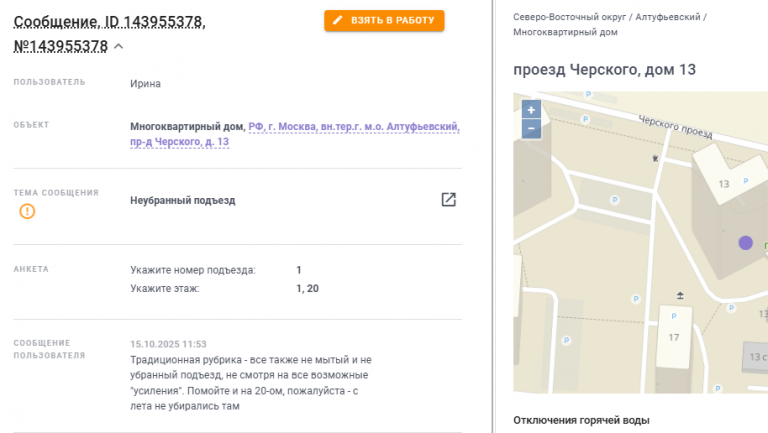Click the monument icon above building 17
Image resolution: width=768 pixels, height=433 pixels.
[681, 295]
